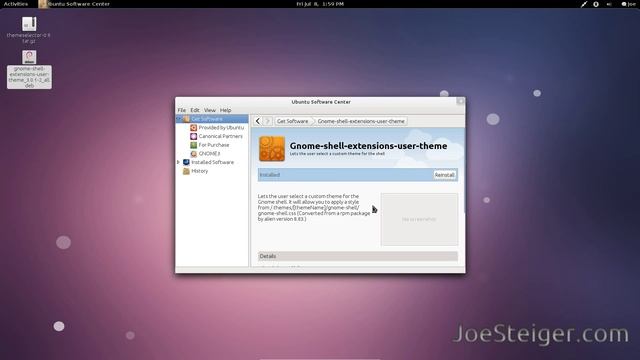Open the View menu

tap(210, 110)
